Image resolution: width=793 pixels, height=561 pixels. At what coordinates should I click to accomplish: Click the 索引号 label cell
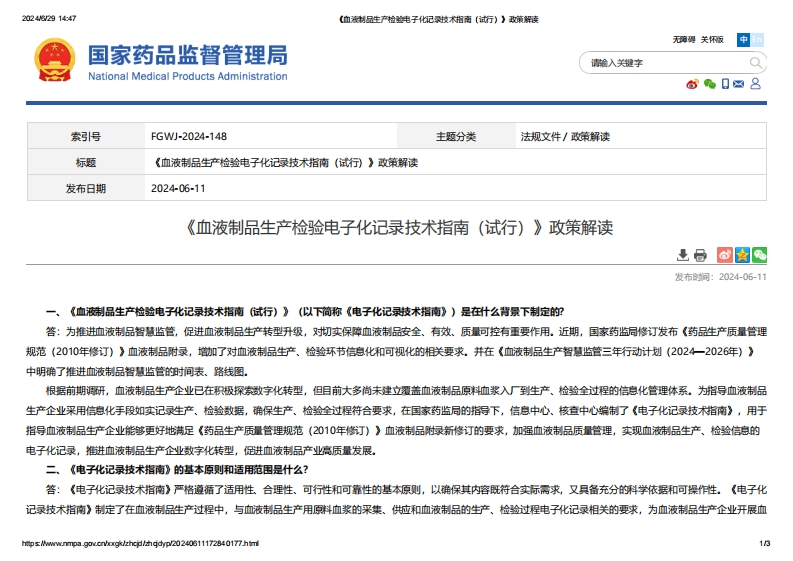[86, 136]
